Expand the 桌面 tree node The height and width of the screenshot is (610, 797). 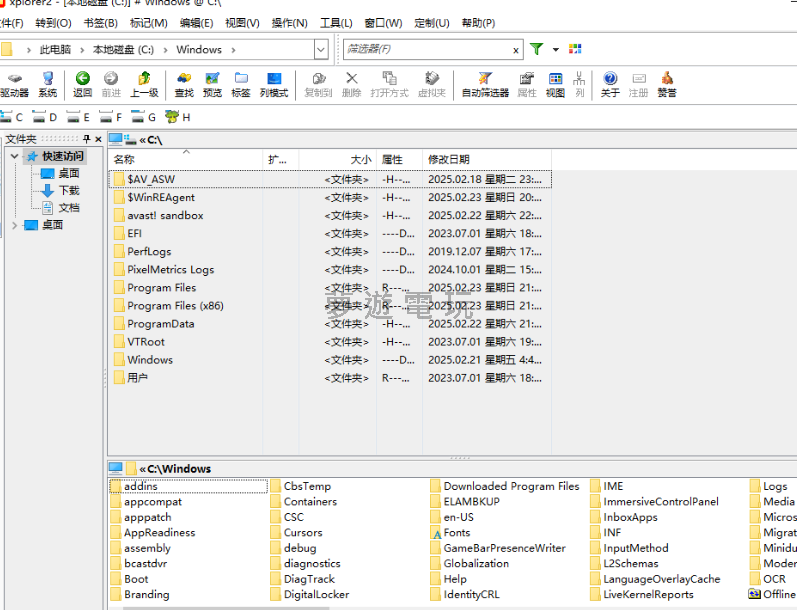tap(15, 225)
